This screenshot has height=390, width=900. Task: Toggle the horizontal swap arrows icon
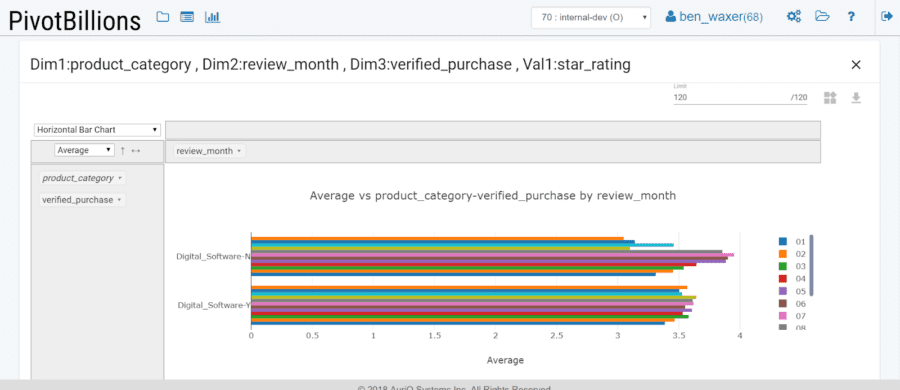coord(135,150)
